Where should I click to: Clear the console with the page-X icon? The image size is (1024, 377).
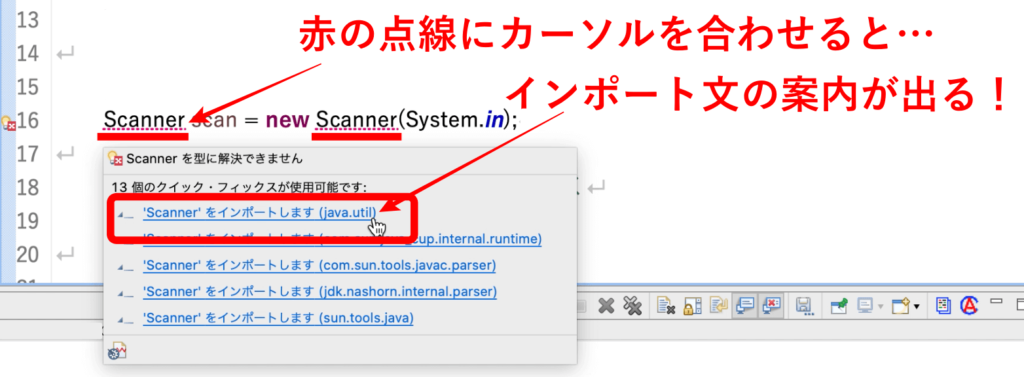point(666,306)
